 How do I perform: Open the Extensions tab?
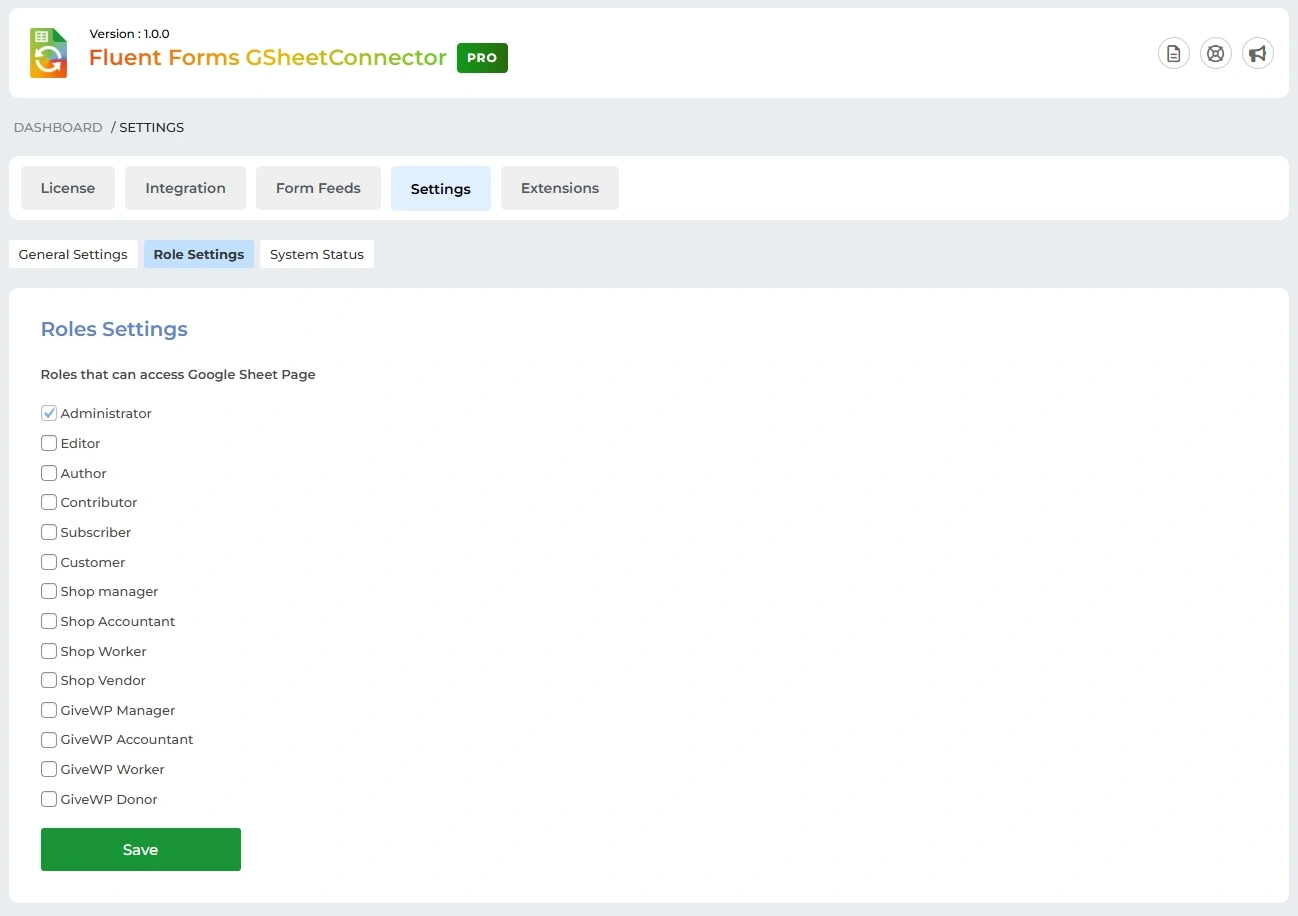point(559,188)
